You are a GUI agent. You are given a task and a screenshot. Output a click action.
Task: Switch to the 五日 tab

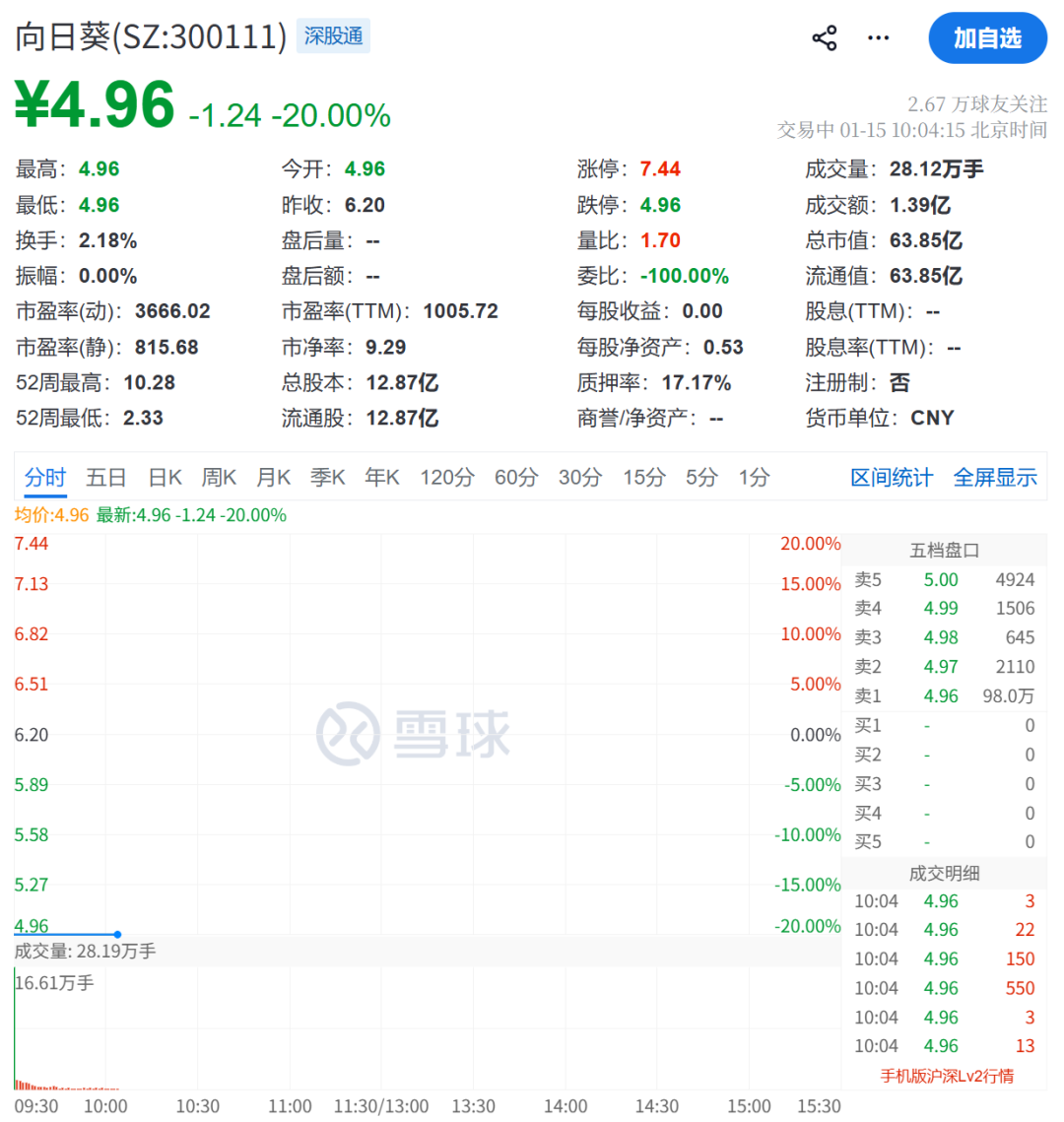click(x=105, y=477)
